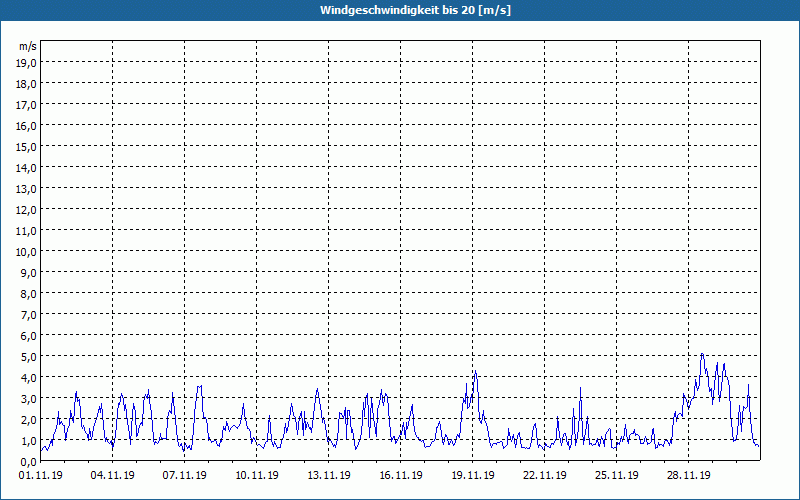Click the 19,0 y-axis label

pos(26,63)
